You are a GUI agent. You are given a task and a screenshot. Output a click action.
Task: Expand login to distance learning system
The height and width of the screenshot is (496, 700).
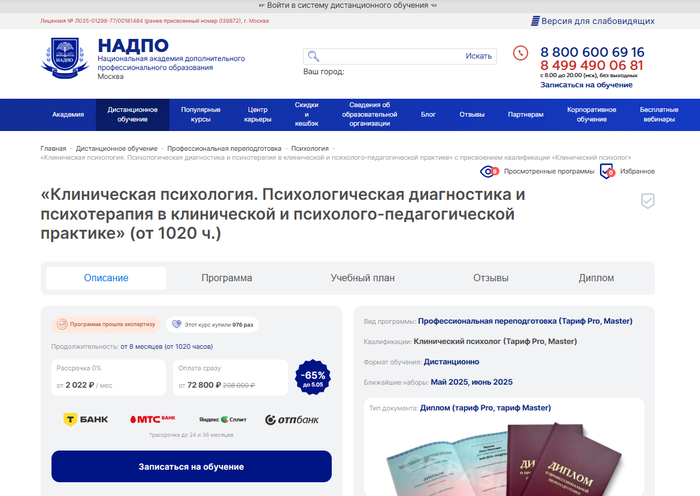pyautogui.click(x=348, y=5)
